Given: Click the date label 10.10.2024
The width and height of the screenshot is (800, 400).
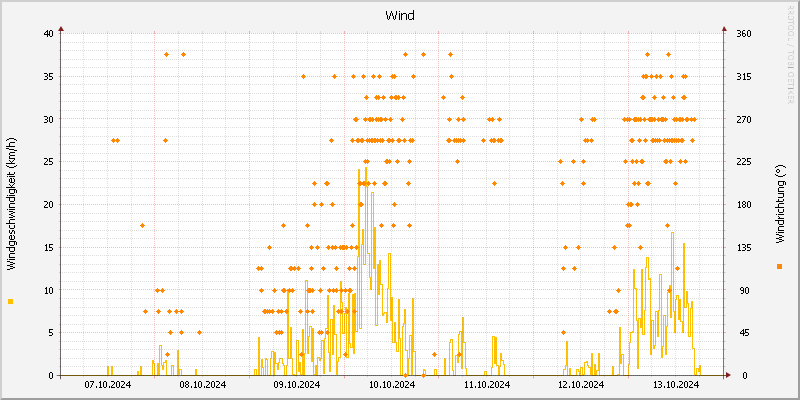Looking at the screenshot, I should click(x=391, y=385).
